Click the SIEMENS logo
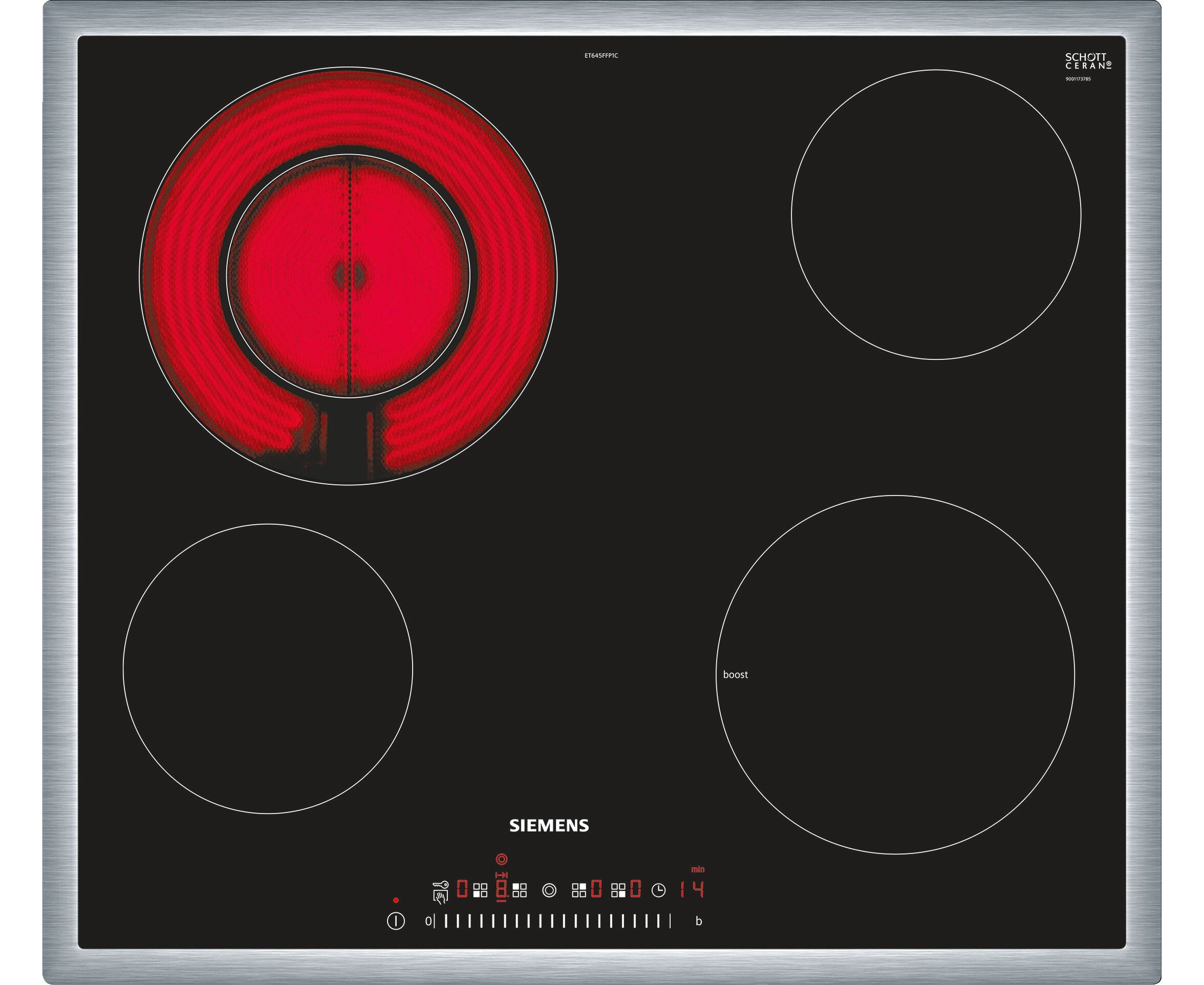The height and width of the screenshot is (985, 1204). click(549, 826)
